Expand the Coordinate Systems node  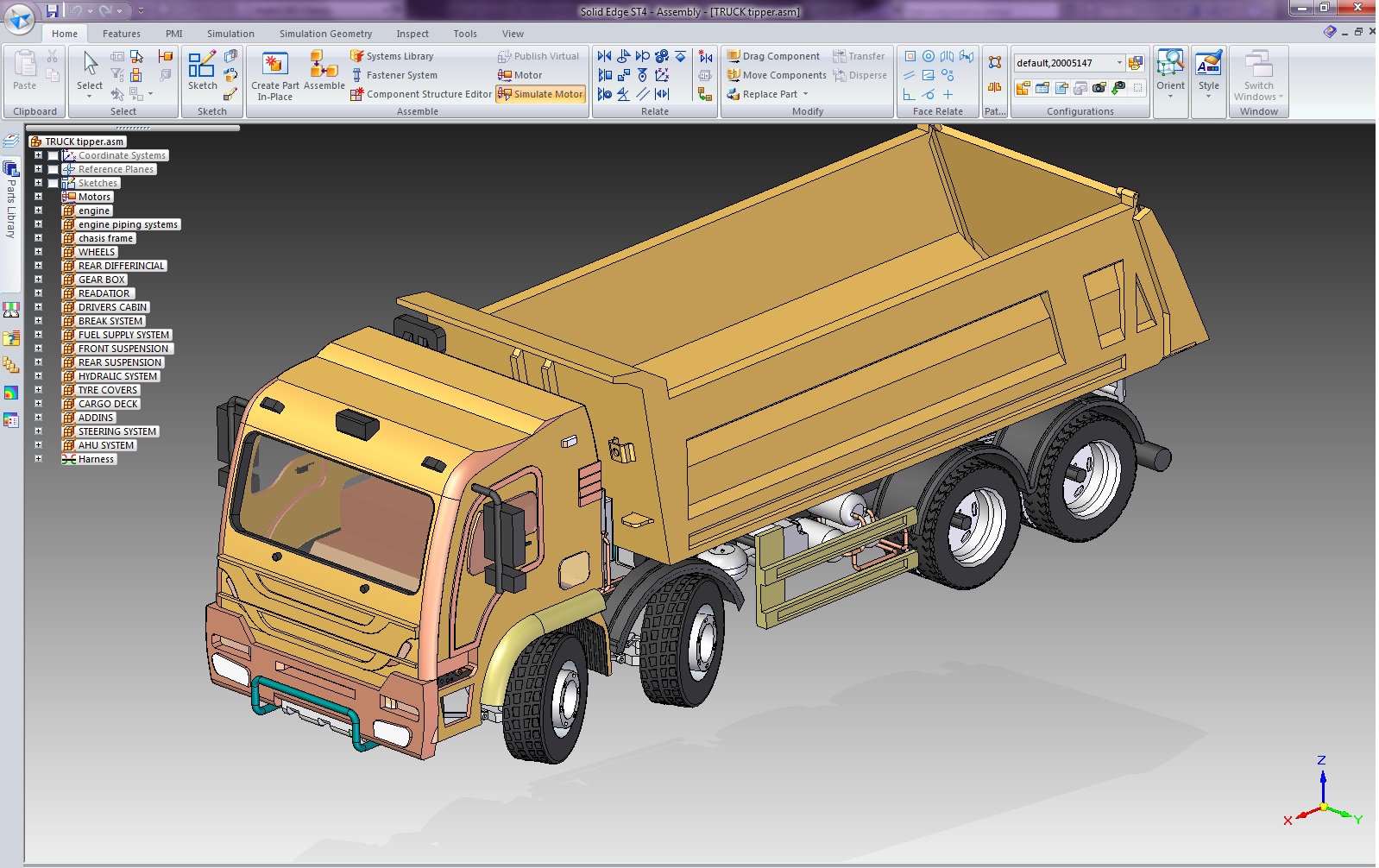(x=38, y=155)
